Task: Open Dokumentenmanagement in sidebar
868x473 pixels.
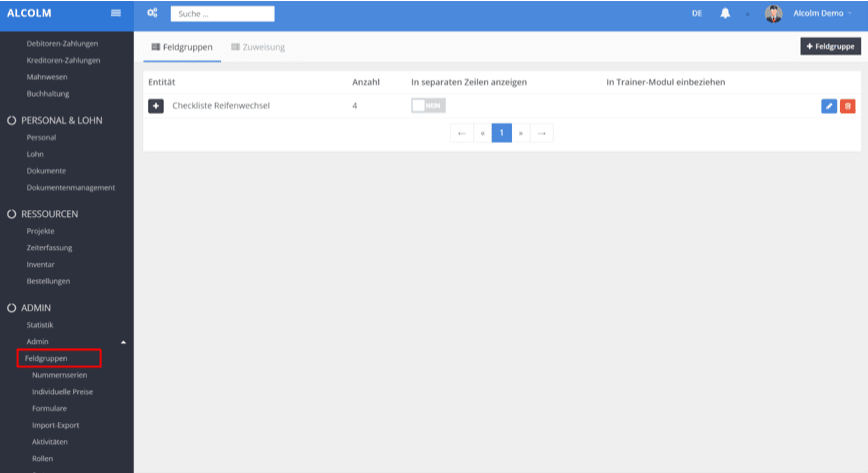Action: click(x=71, y=187)
